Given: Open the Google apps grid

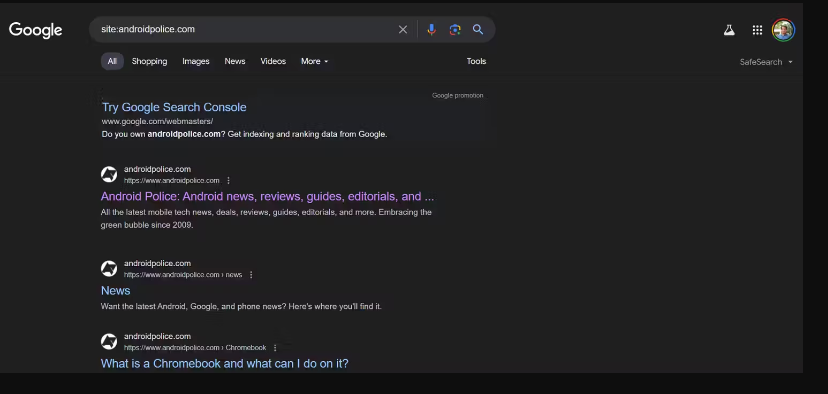Looking at the screenshot, I should coord(757,30).
